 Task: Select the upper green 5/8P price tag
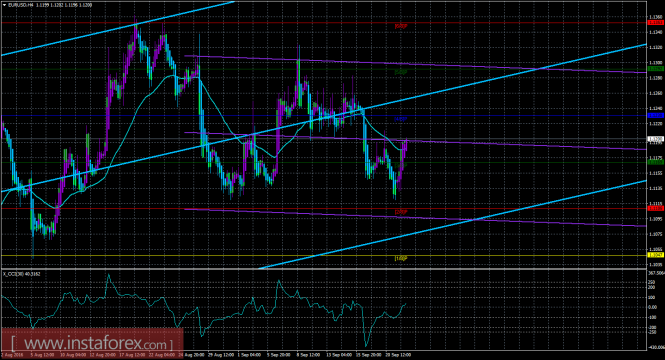[656, 69]
